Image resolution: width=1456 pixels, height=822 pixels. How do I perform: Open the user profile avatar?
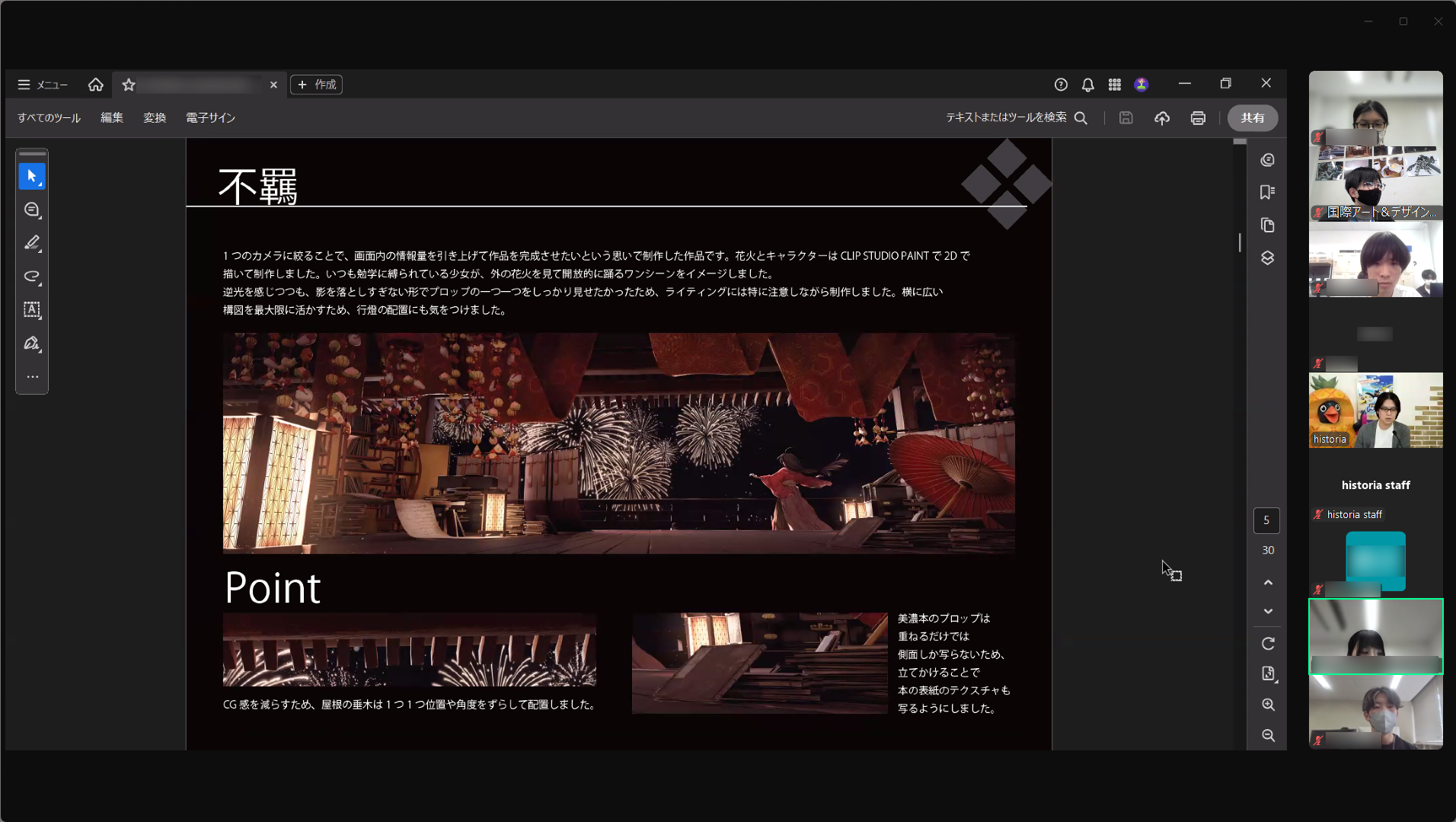1141,85
